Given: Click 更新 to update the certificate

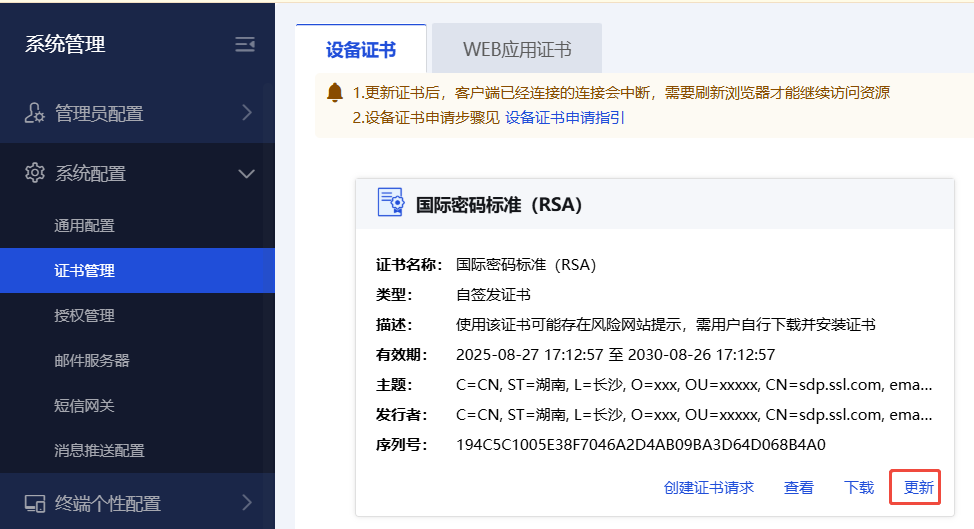Looking at the screenshot, I should click(x=918, y=488).
